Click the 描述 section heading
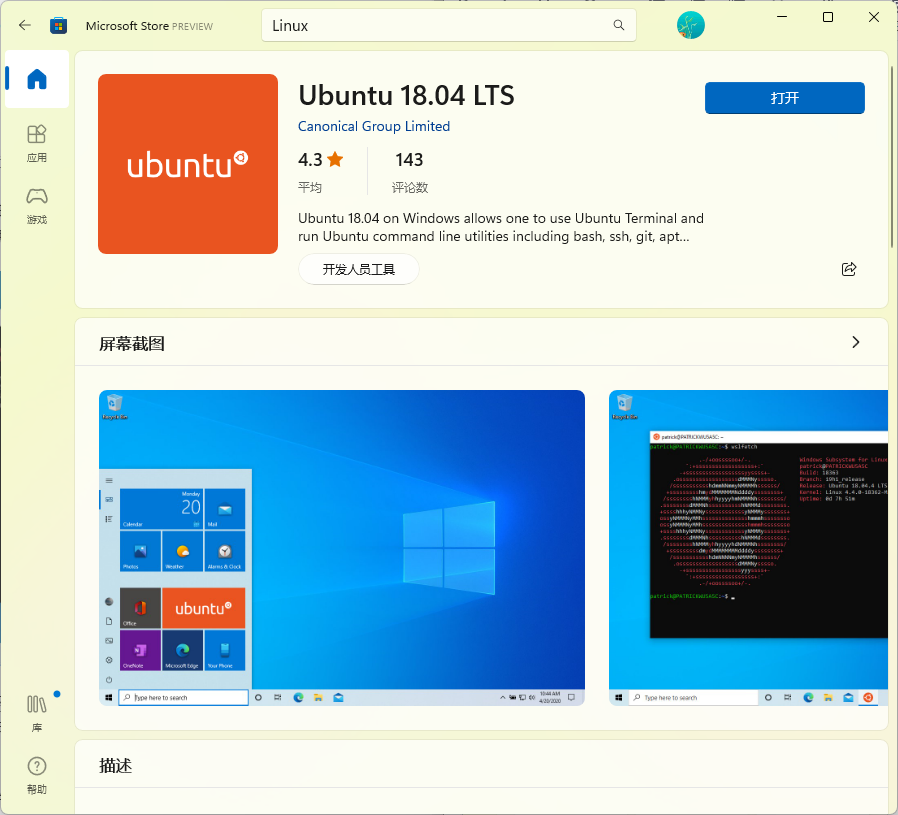 click(116, 766)
